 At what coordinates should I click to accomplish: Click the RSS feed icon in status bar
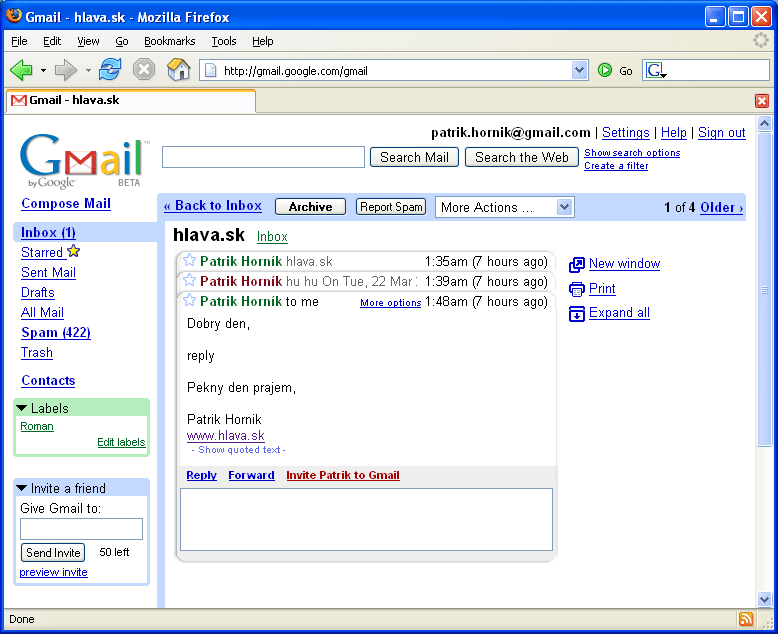tap(746, 619)
